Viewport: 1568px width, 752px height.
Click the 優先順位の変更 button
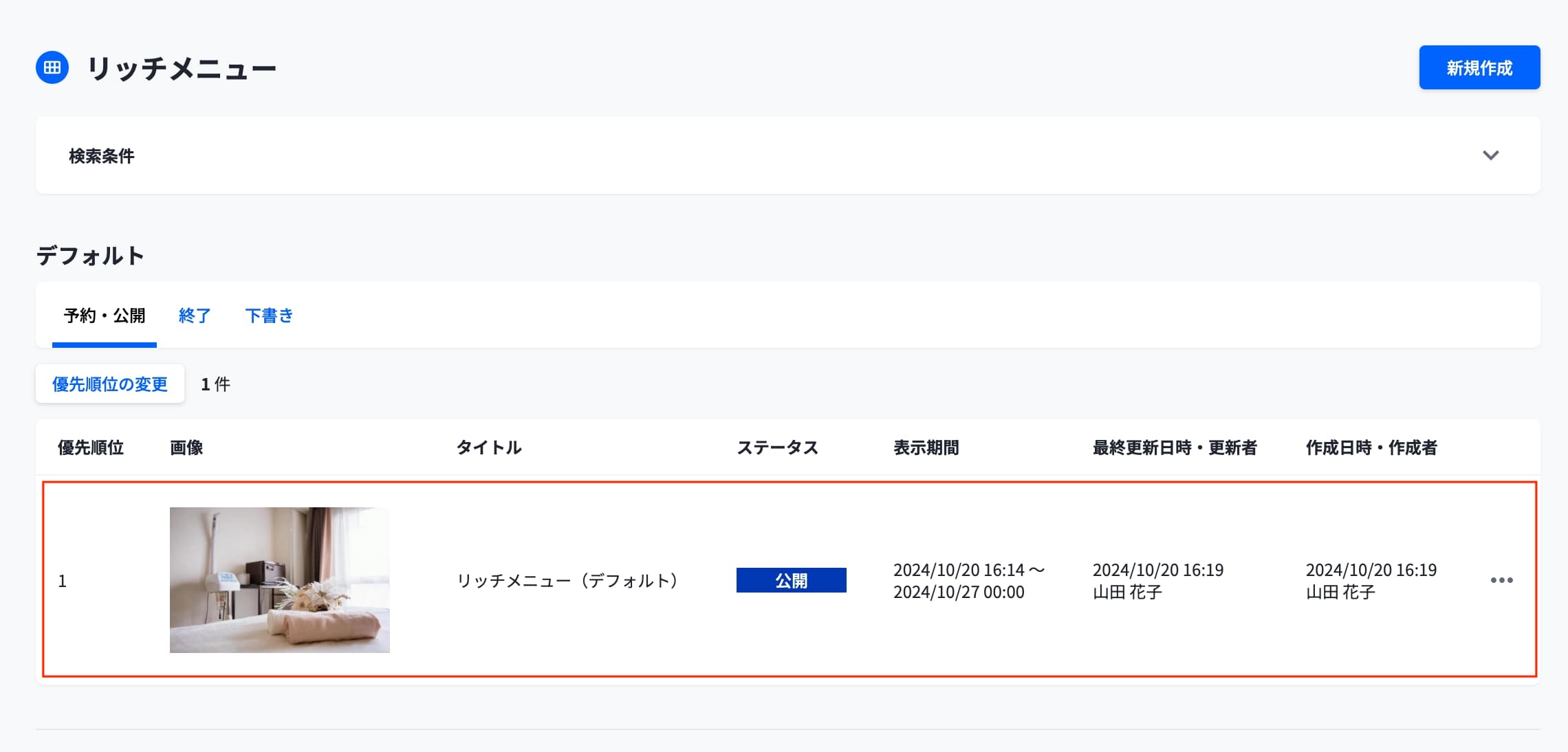[x=110, y=384]
